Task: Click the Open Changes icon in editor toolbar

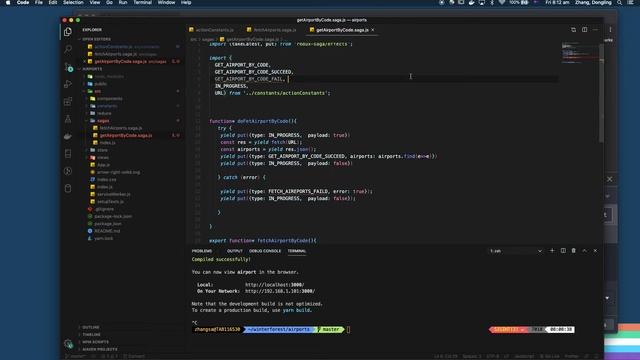Action: (573, 30)
